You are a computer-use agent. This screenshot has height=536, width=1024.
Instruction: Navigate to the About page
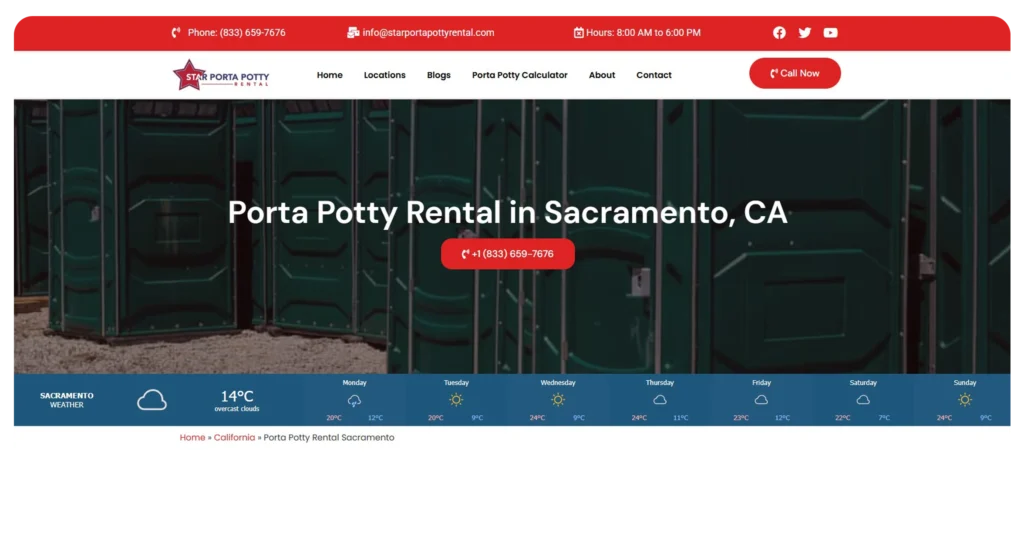tap(602, 75)
